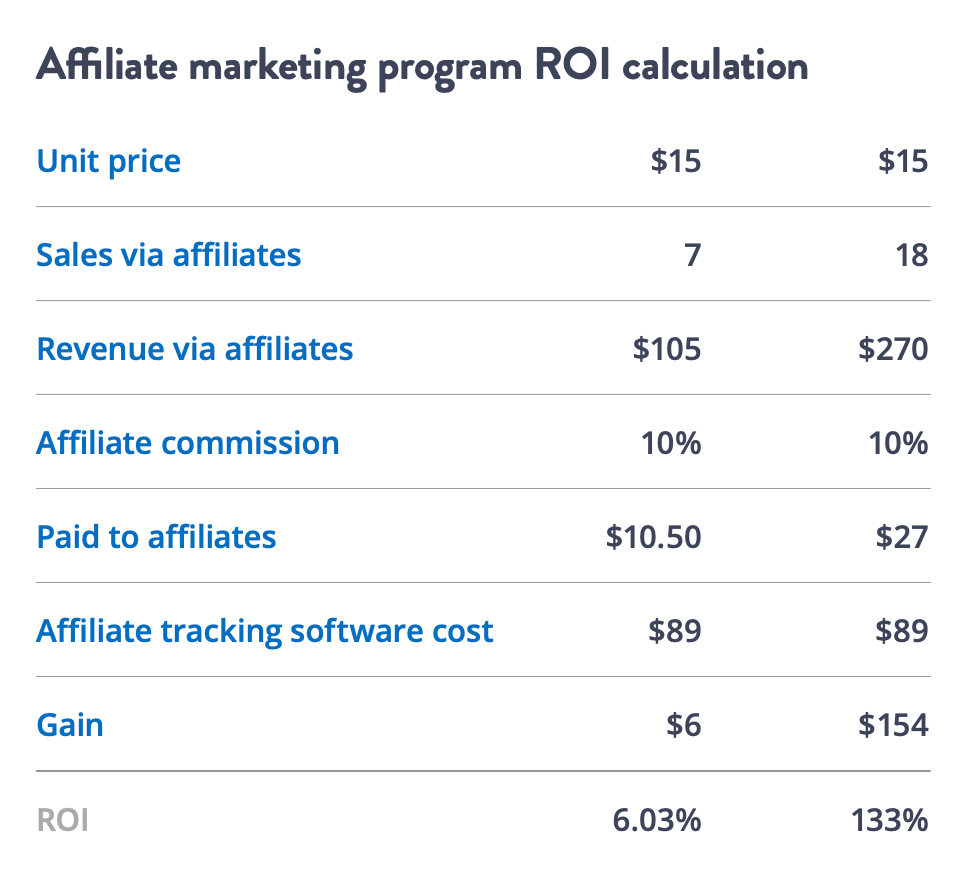Select the $105 revenue value
Screen dimensions: 966x882
667,349
